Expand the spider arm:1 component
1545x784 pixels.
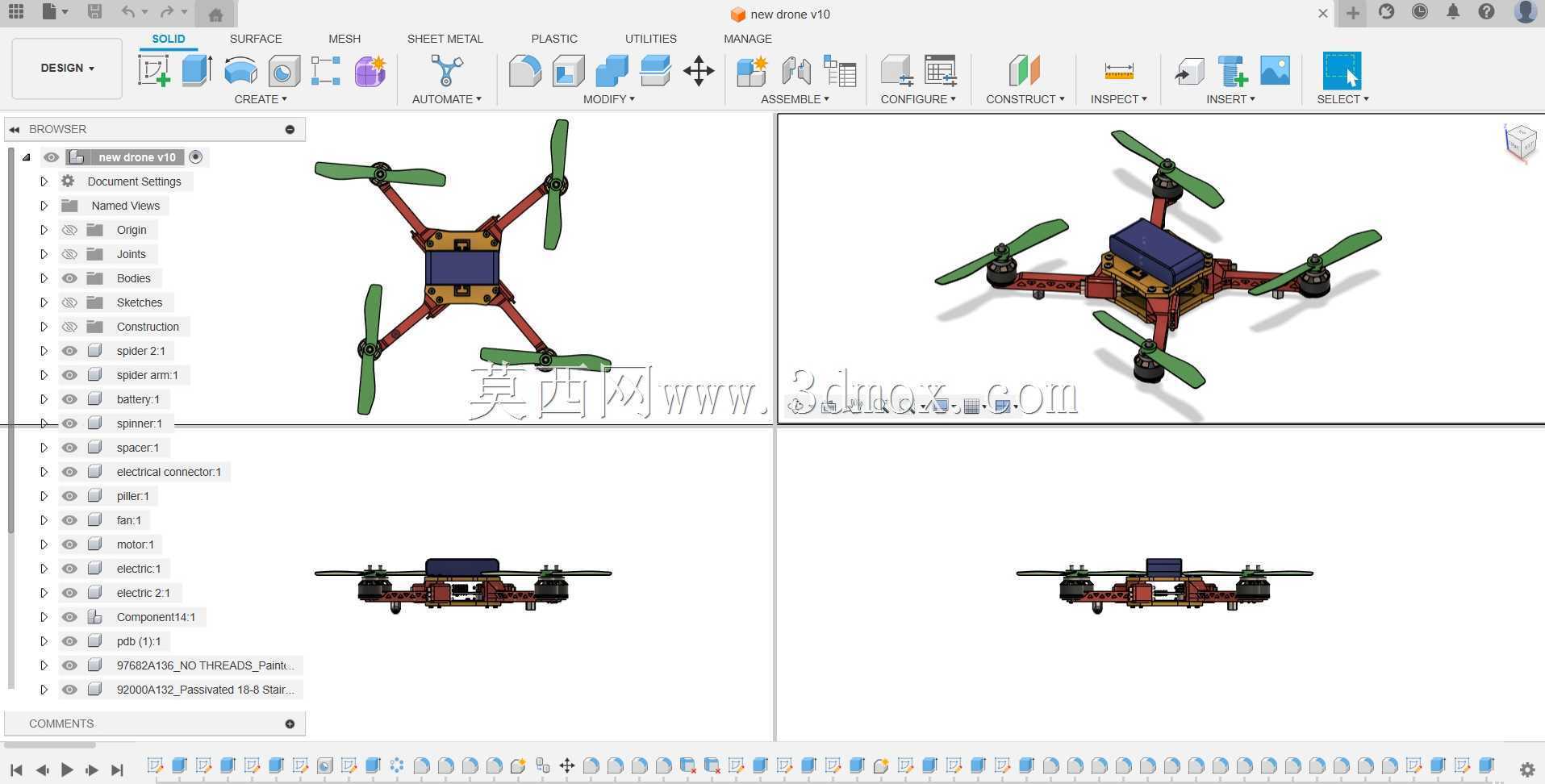pos(44,375)
